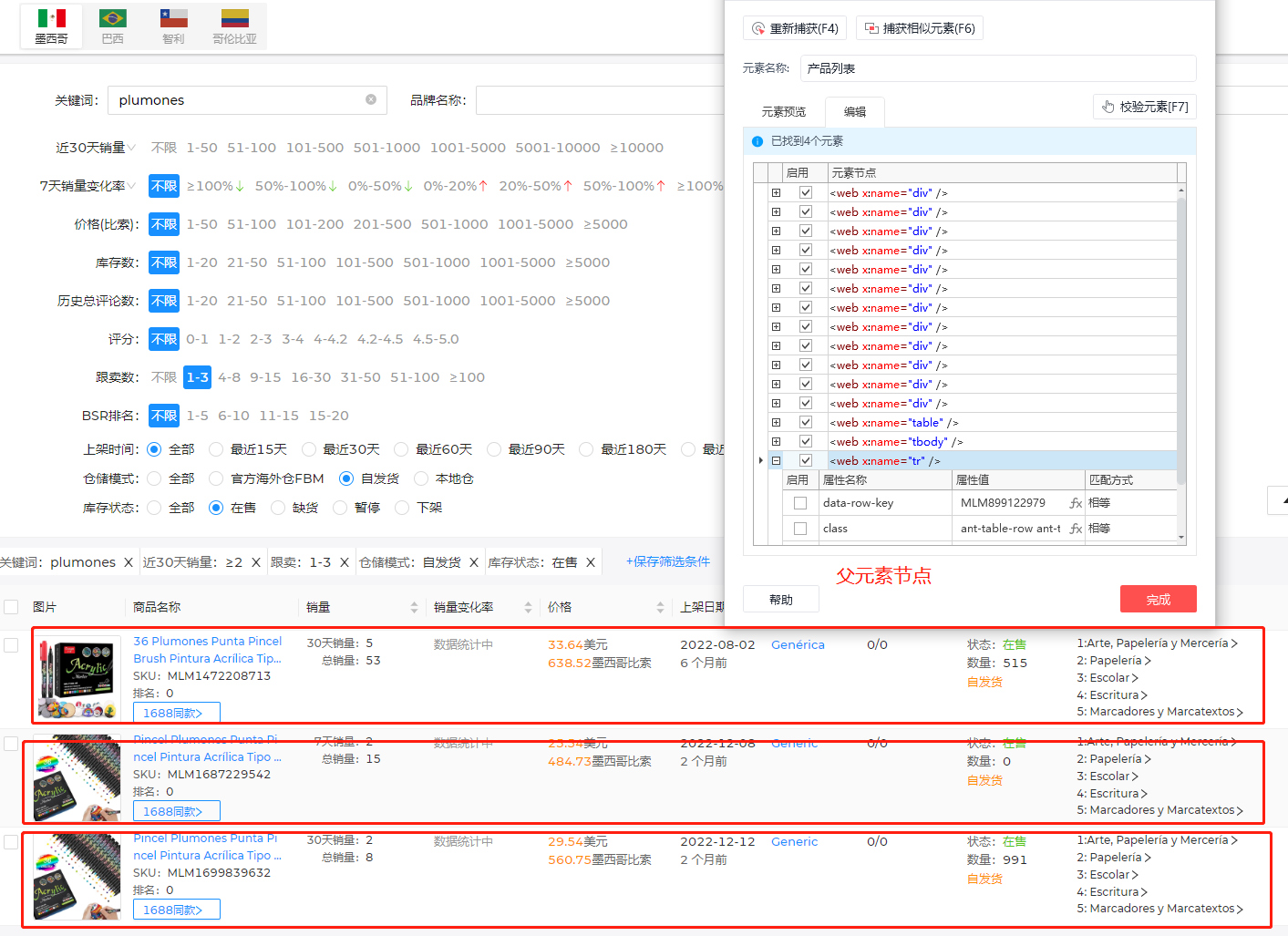Screen dimensions: 1288x936
Task: Expand the table element node
Action: pos(776,423)
